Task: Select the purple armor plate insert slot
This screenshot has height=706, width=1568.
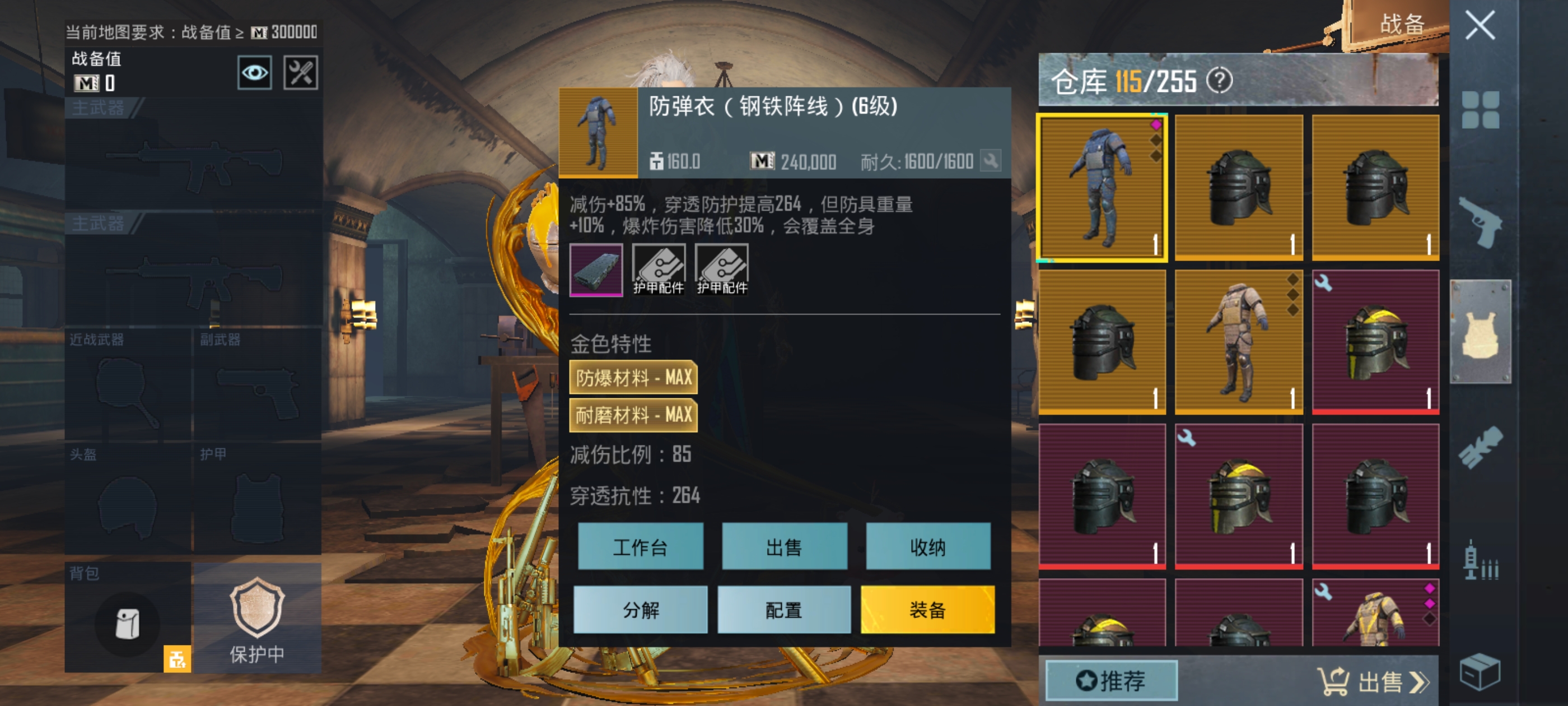Action: point(596,270)
